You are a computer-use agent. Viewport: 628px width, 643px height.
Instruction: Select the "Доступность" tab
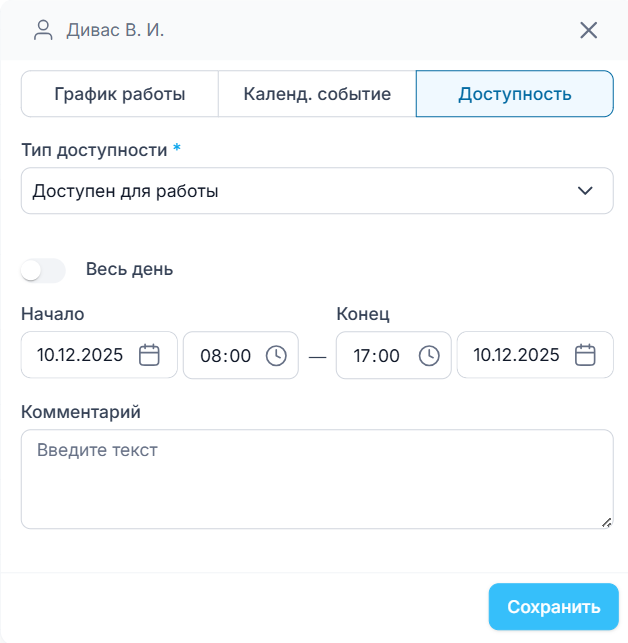point(515,95)
